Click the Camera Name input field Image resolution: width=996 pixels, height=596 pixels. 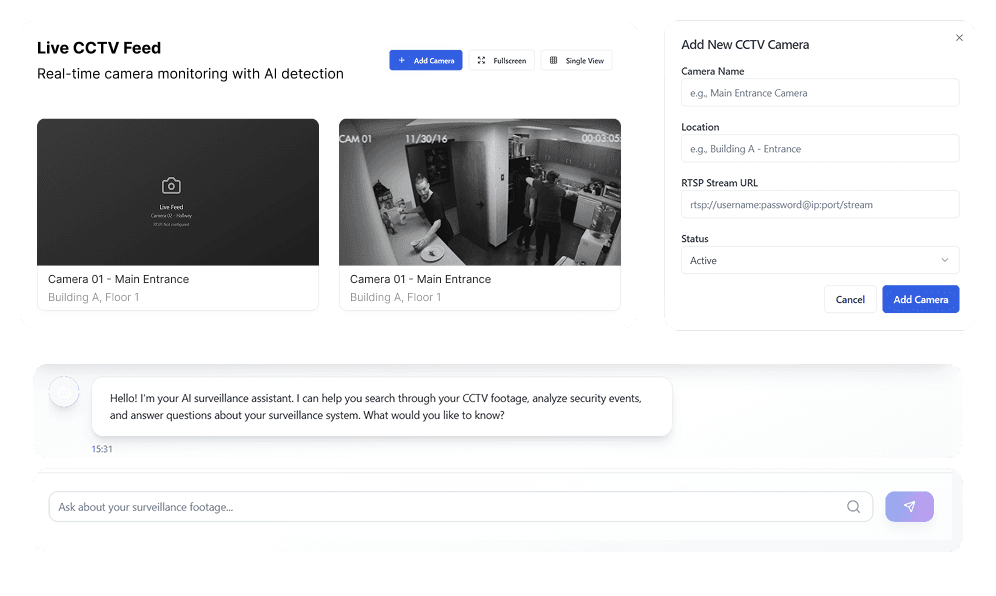pos(820,92)
